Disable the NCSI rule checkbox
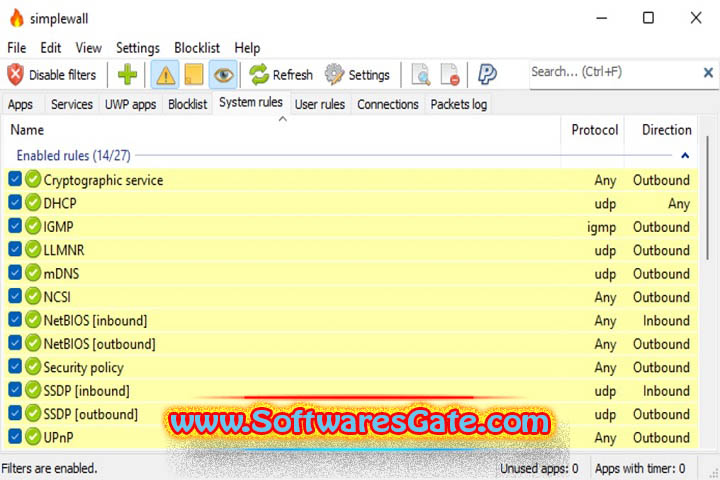Viewport: 720px width, 480px height. (15, 296)
